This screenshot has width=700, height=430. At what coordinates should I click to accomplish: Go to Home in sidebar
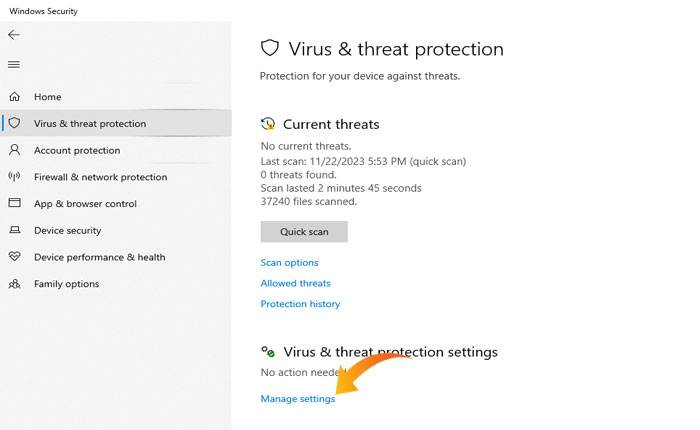coord(47,97)
